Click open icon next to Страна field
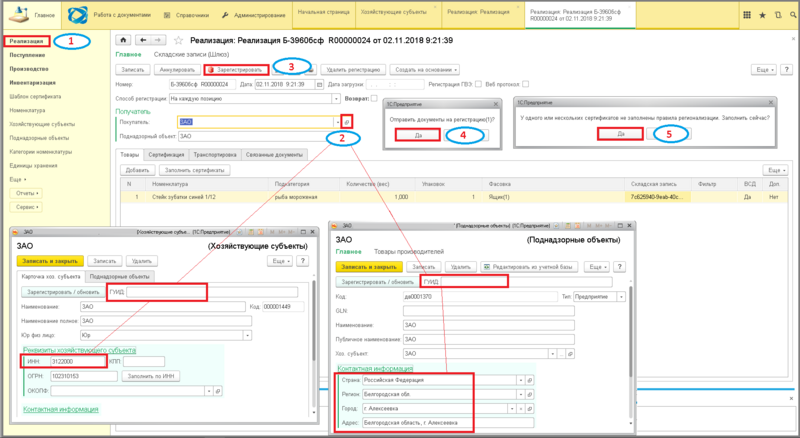 [x=530, y=380]
